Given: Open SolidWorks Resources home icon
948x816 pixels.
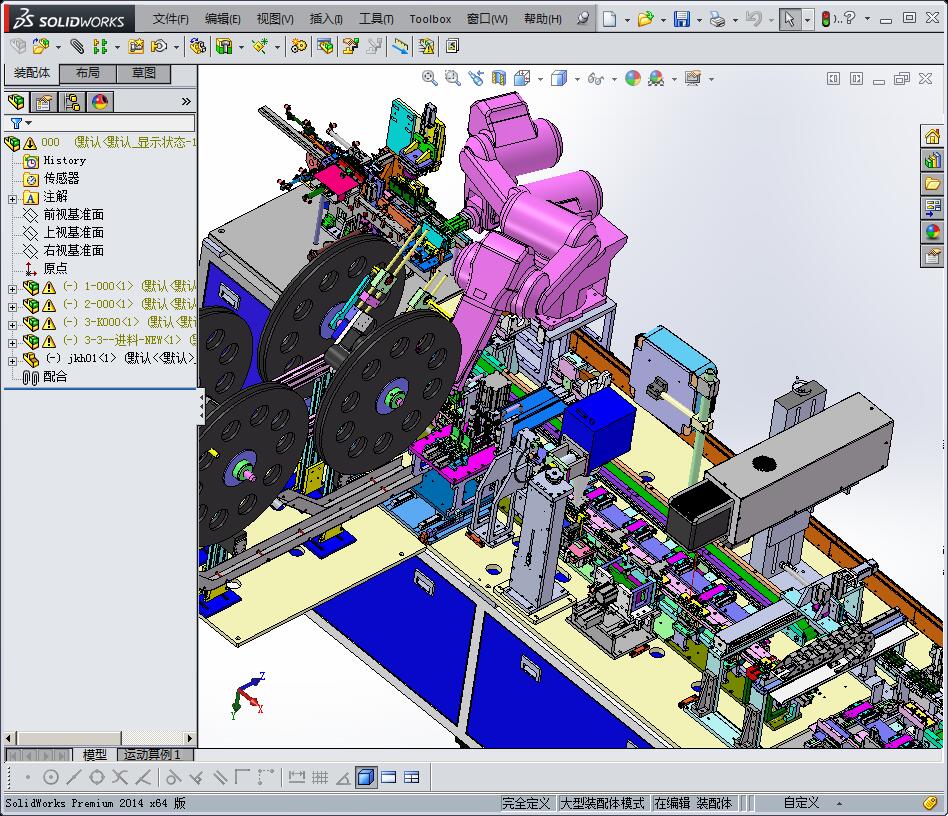Looking at the screenshot, I should 932,137.
